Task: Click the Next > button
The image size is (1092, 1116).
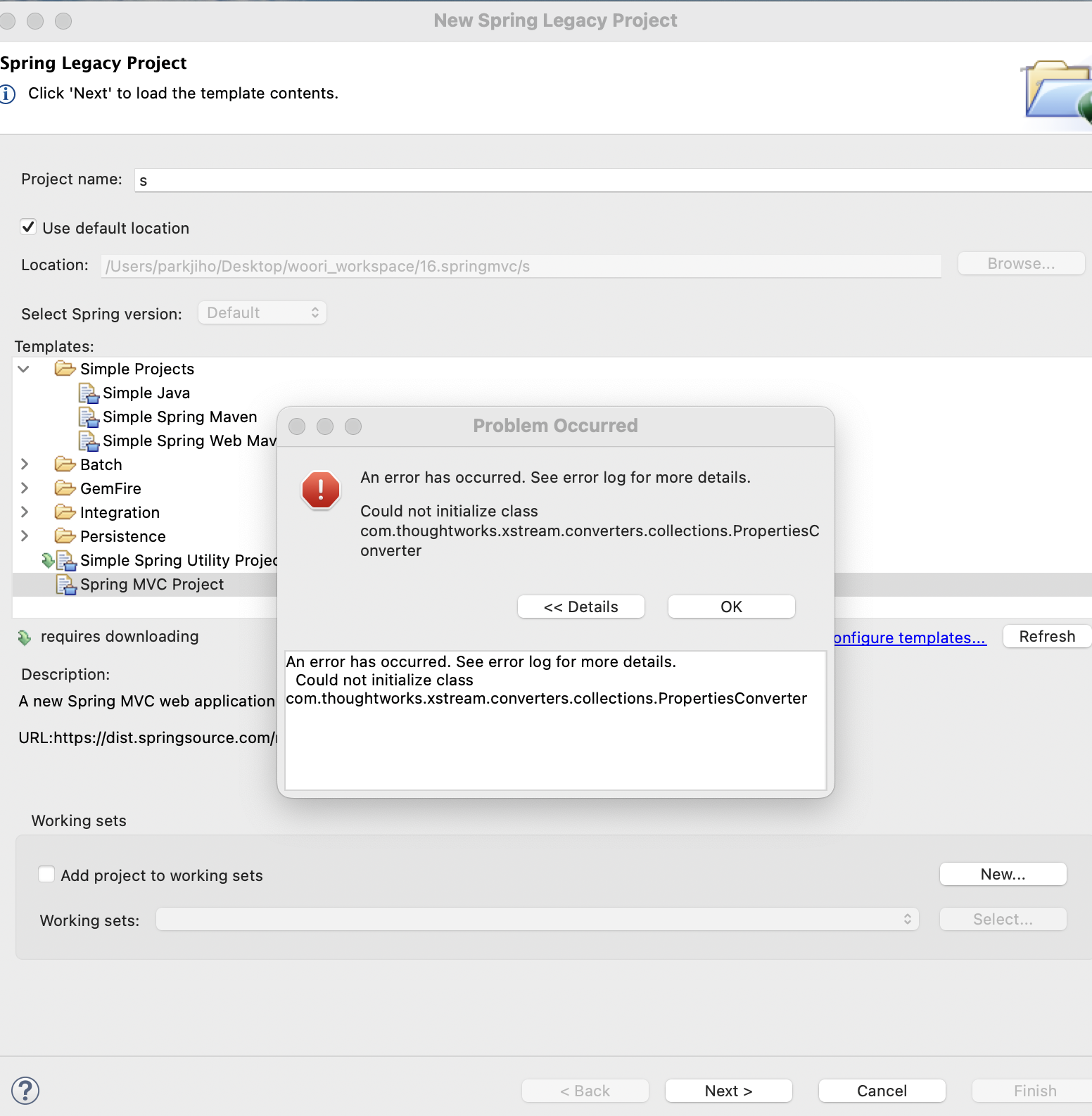Action: click(729, 1091)
